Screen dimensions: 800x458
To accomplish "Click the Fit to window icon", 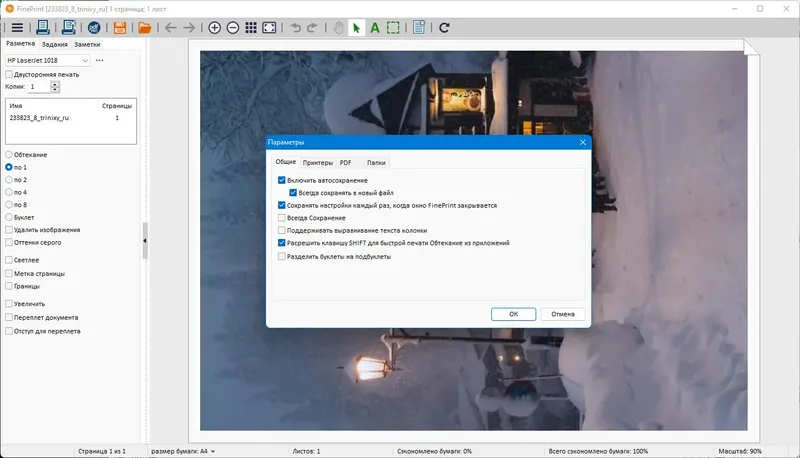I will (x=269, y=28).
